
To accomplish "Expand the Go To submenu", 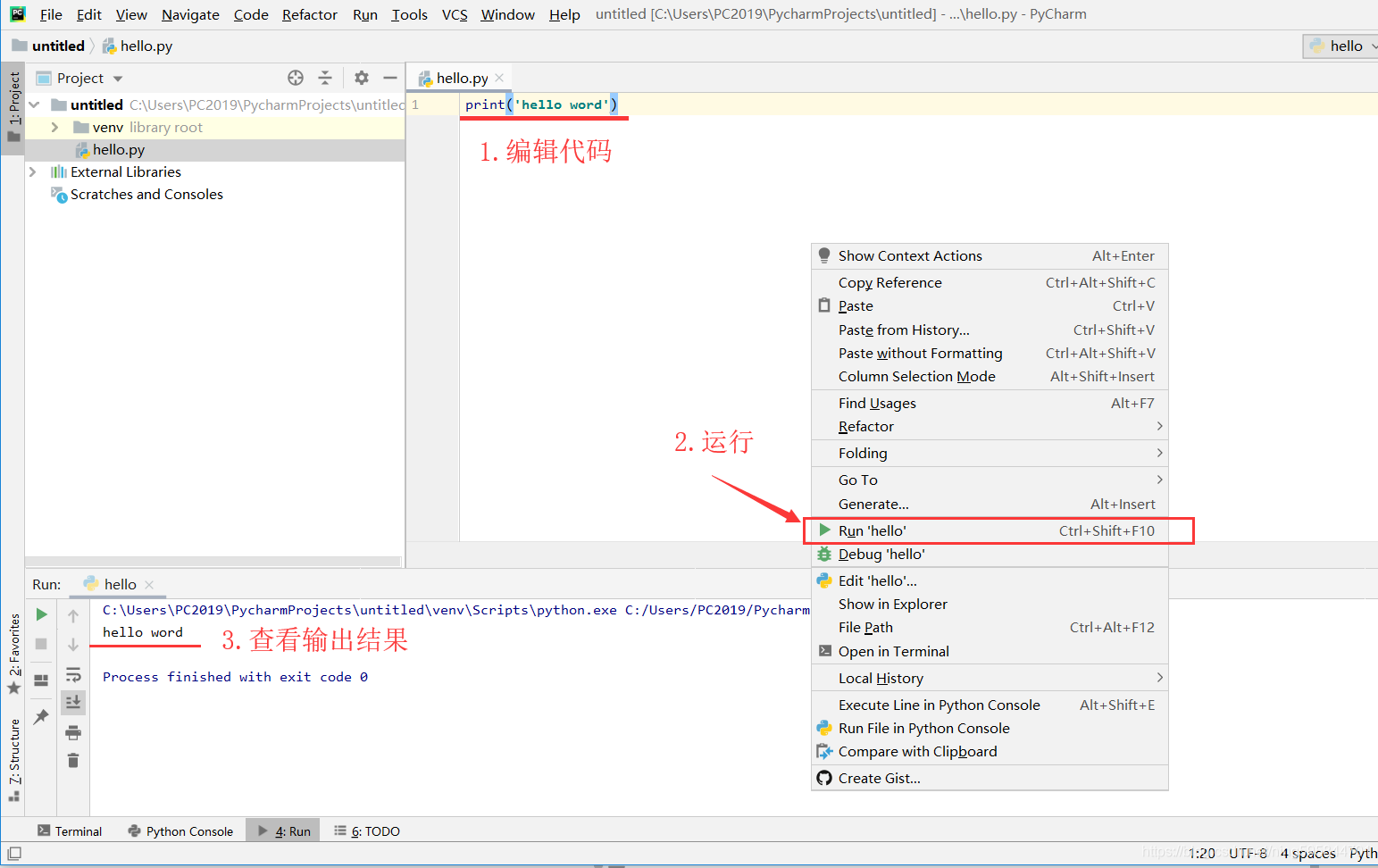I will tap(990, 480).
